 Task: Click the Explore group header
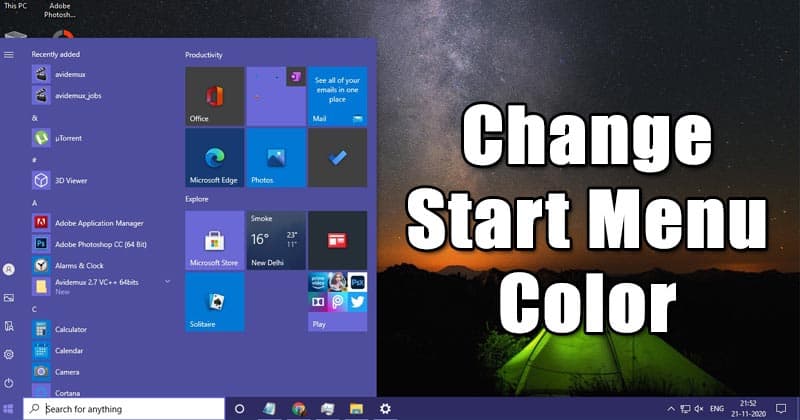[196, 199]
